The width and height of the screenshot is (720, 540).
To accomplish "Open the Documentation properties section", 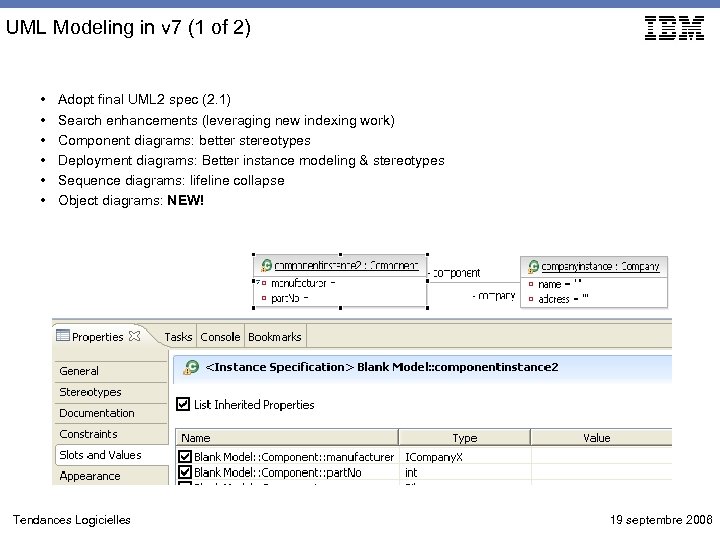I will pyautogui.click(x=110, y=413).
